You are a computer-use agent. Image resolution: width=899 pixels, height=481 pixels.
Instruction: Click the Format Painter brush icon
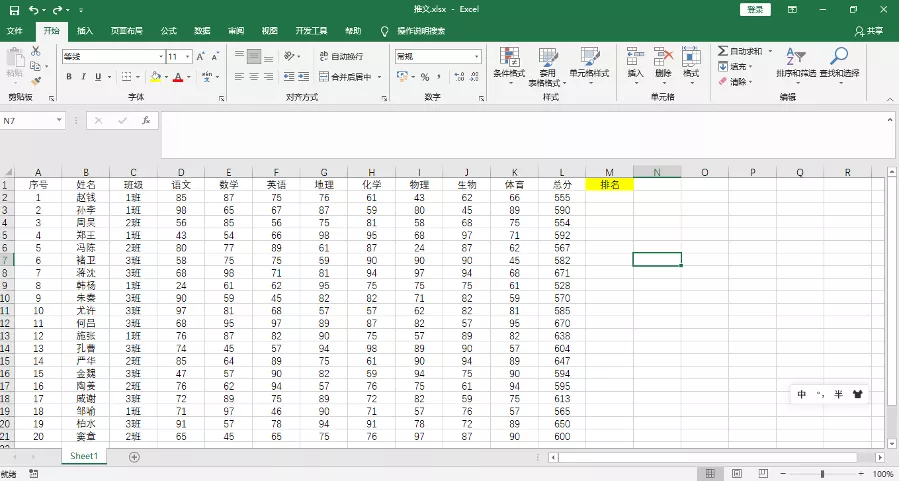point(36,81)
